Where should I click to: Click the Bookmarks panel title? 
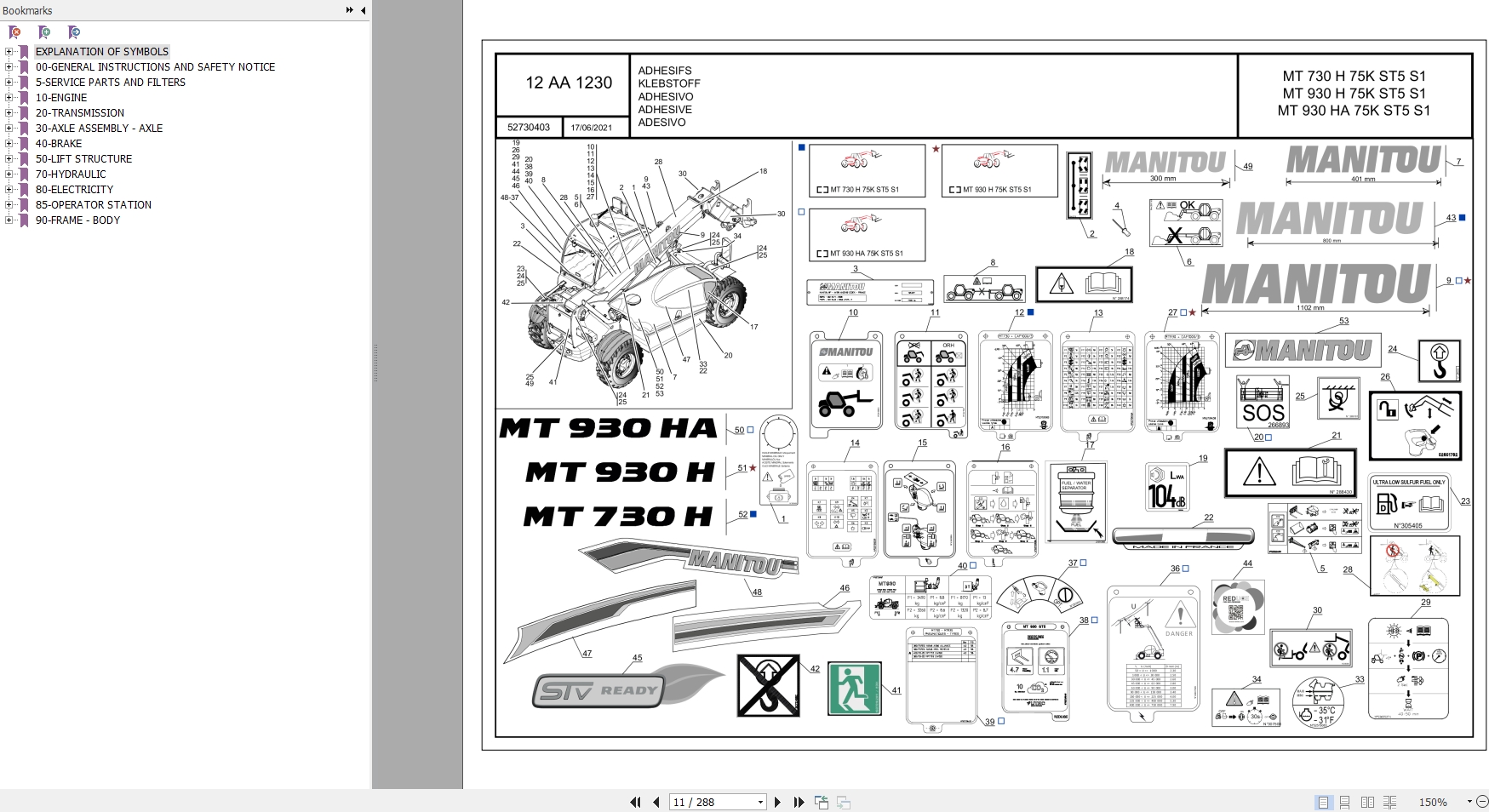[27, 10]
